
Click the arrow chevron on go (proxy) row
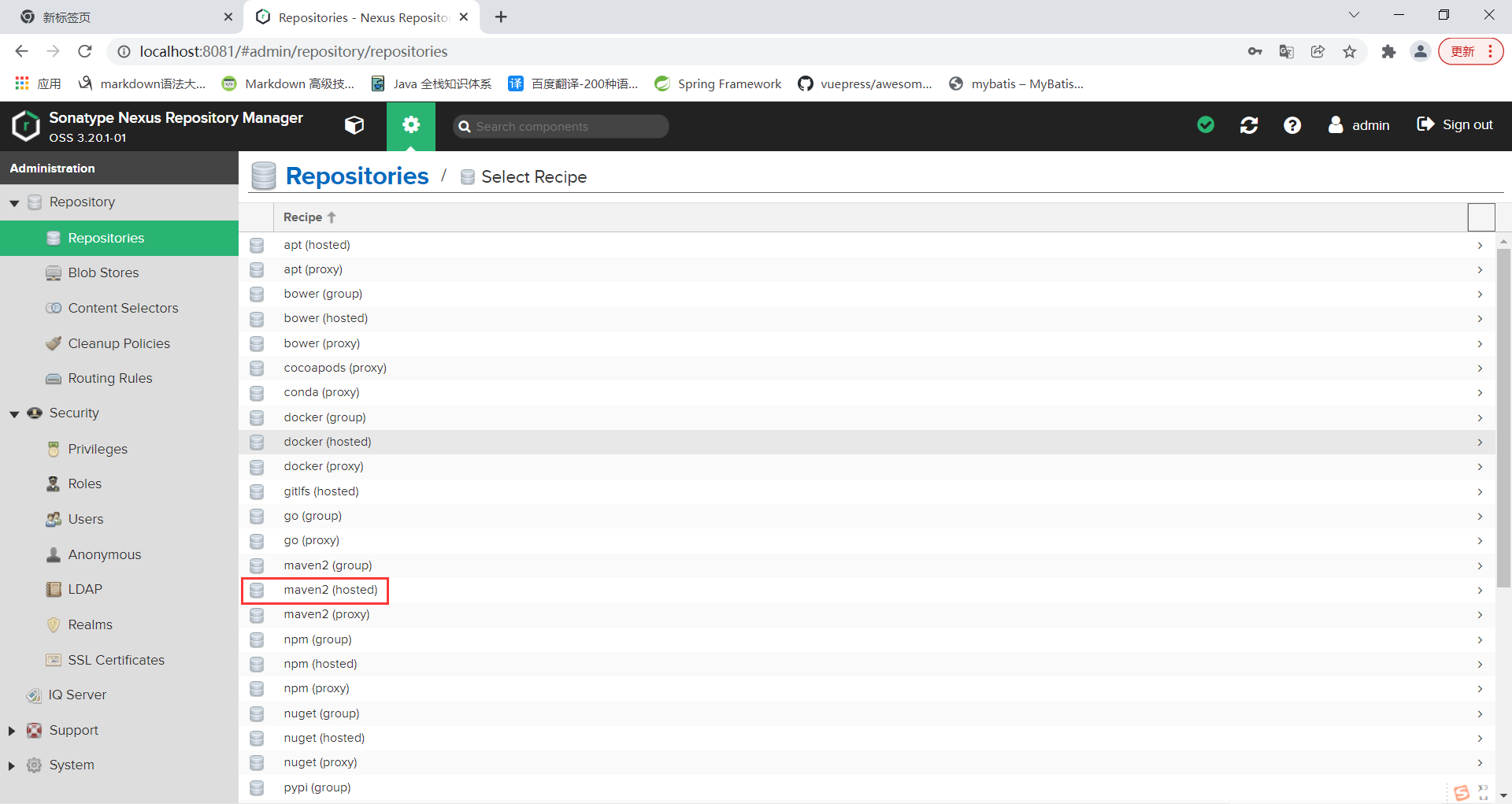click(x=1480, y=541)
